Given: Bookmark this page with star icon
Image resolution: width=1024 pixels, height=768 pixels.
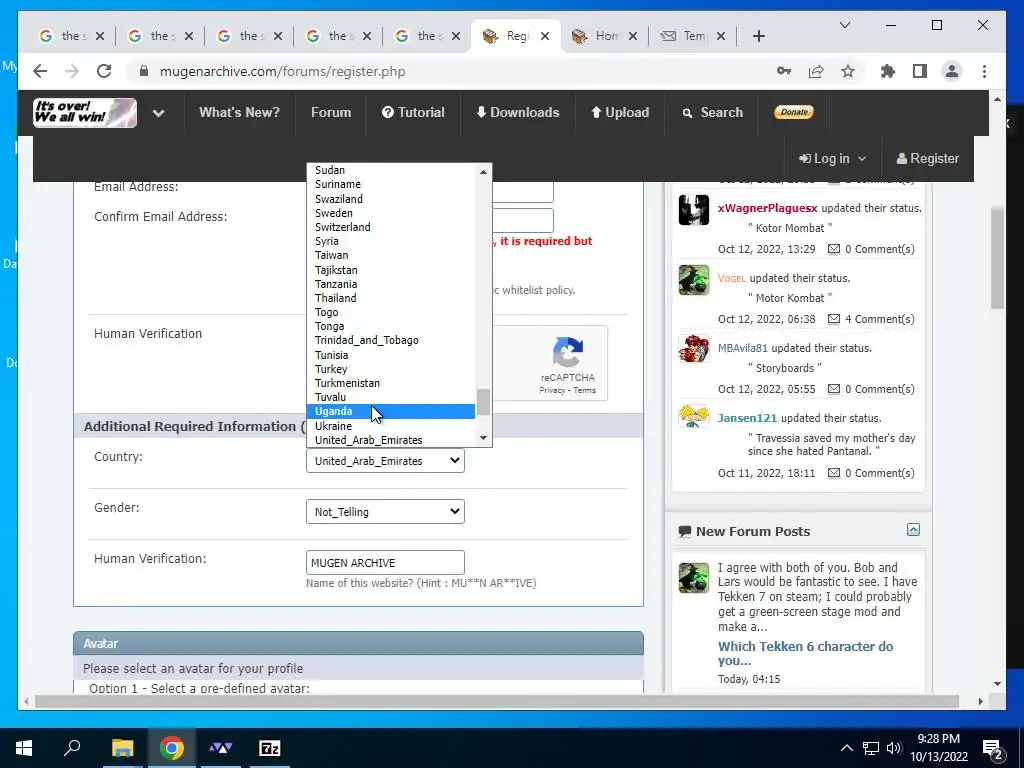Looking at the screenshot, I should [x=848, y=71].
